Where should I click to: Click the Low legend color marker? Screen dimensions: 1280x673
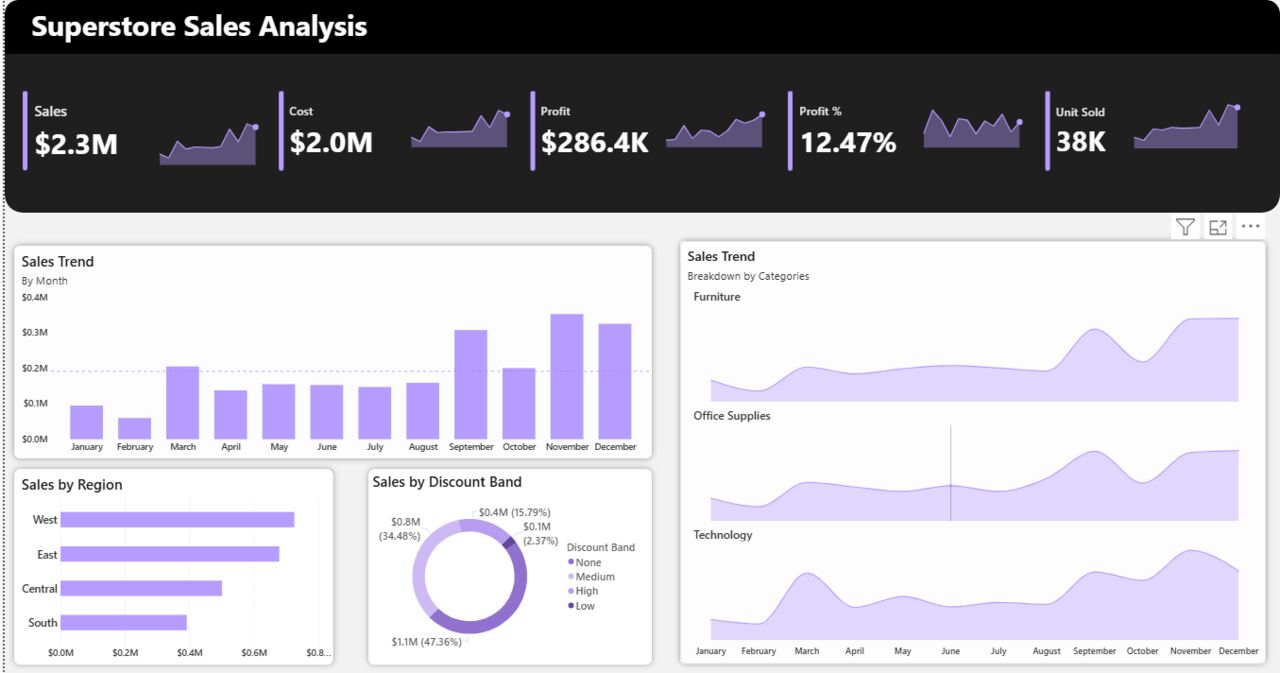[571, 606]
